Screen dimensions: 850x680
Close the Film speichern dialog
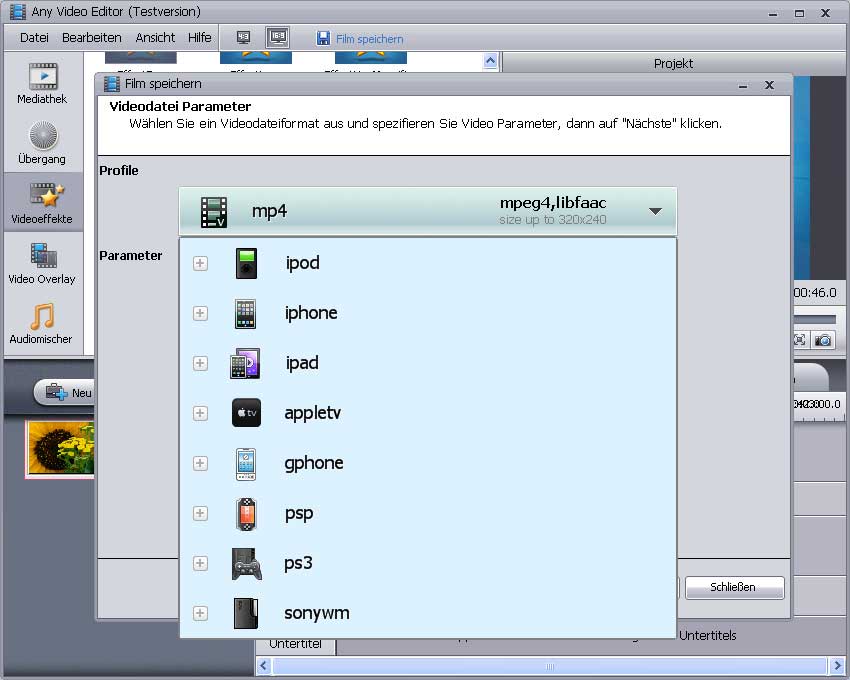pos(769,85)
